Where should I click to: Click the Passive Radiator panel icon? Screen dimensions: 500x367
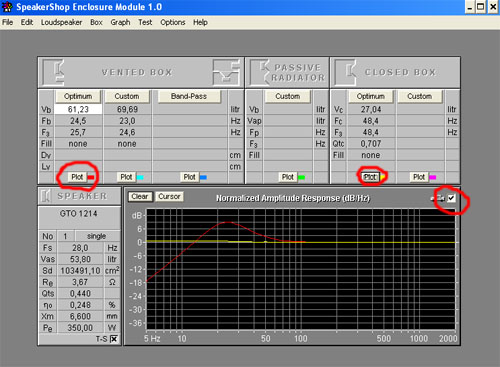pos(259,72)
